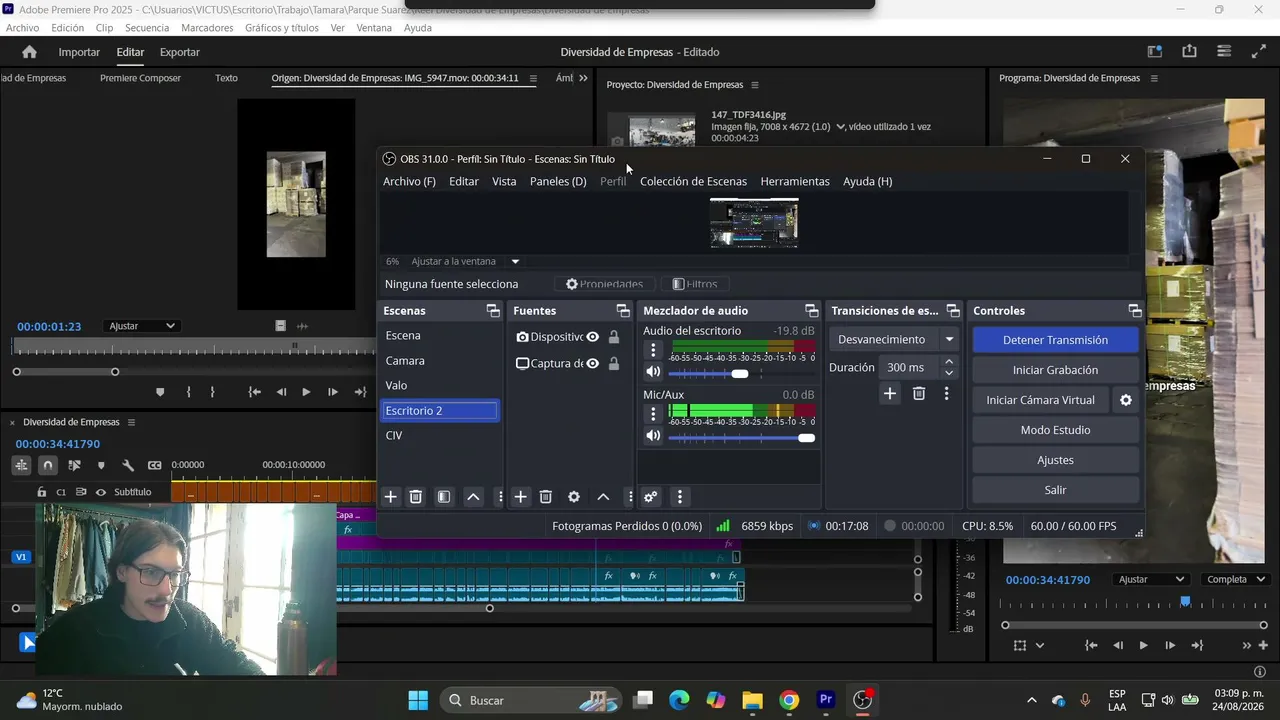Open Program monitor Ajustar zoom dropdown

click(x=1151, y=580)
